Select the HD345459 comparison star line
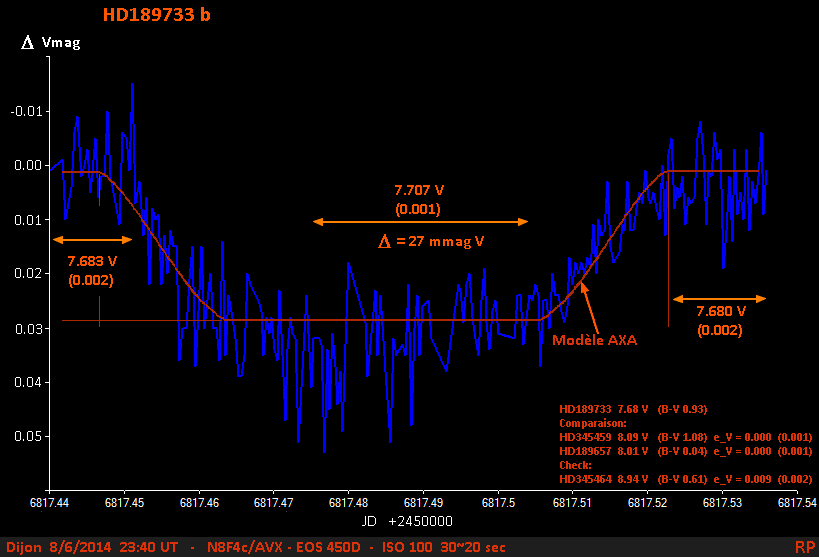The width and height of the screenshot is (819, 557). (686, 437)
